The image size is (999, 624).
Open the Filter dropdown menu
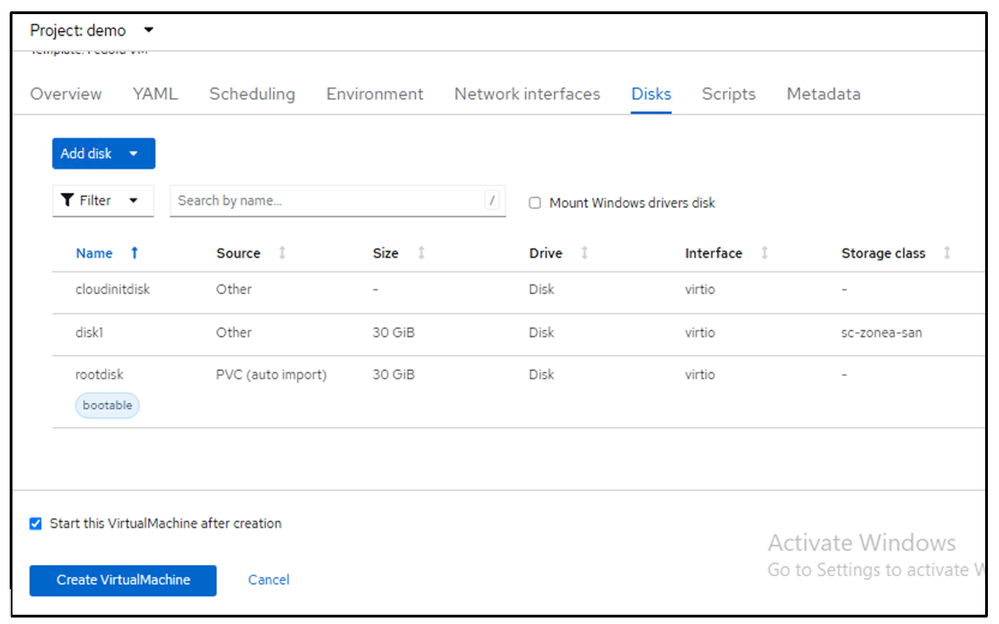click(x=103, y=200)
